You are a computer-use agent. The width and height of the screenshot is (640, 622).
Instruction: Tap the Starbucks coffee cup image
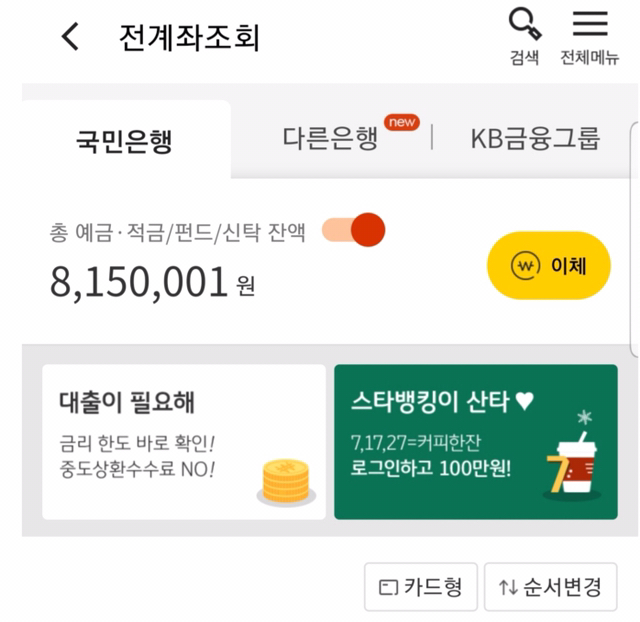point(573,467)
